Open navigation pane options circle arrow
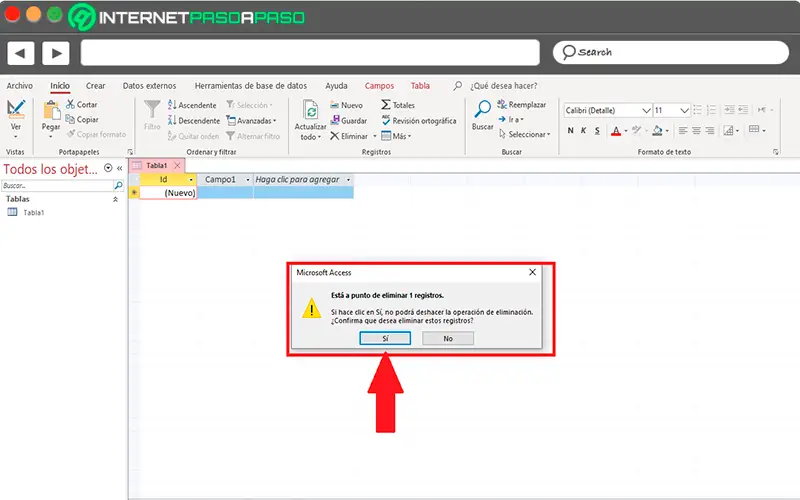Image resolution: width=800 pixels, height=500 pixels. 108,167
